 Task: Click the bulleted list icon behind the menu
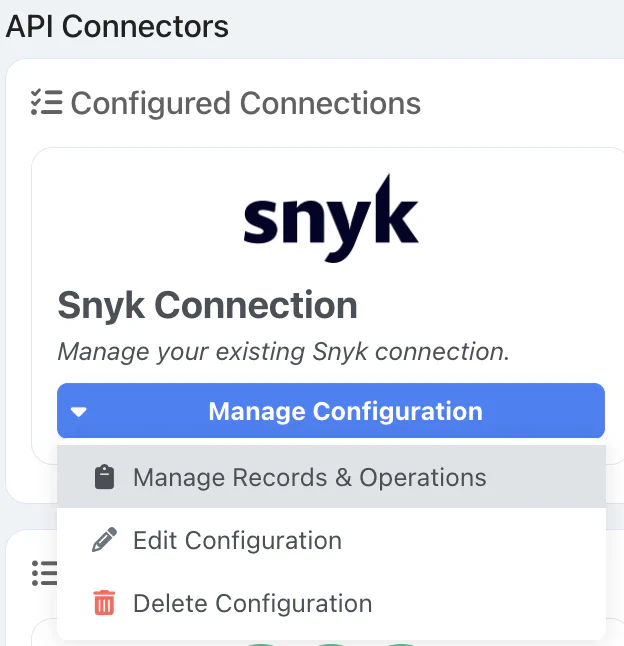click(x=43, y=572)
